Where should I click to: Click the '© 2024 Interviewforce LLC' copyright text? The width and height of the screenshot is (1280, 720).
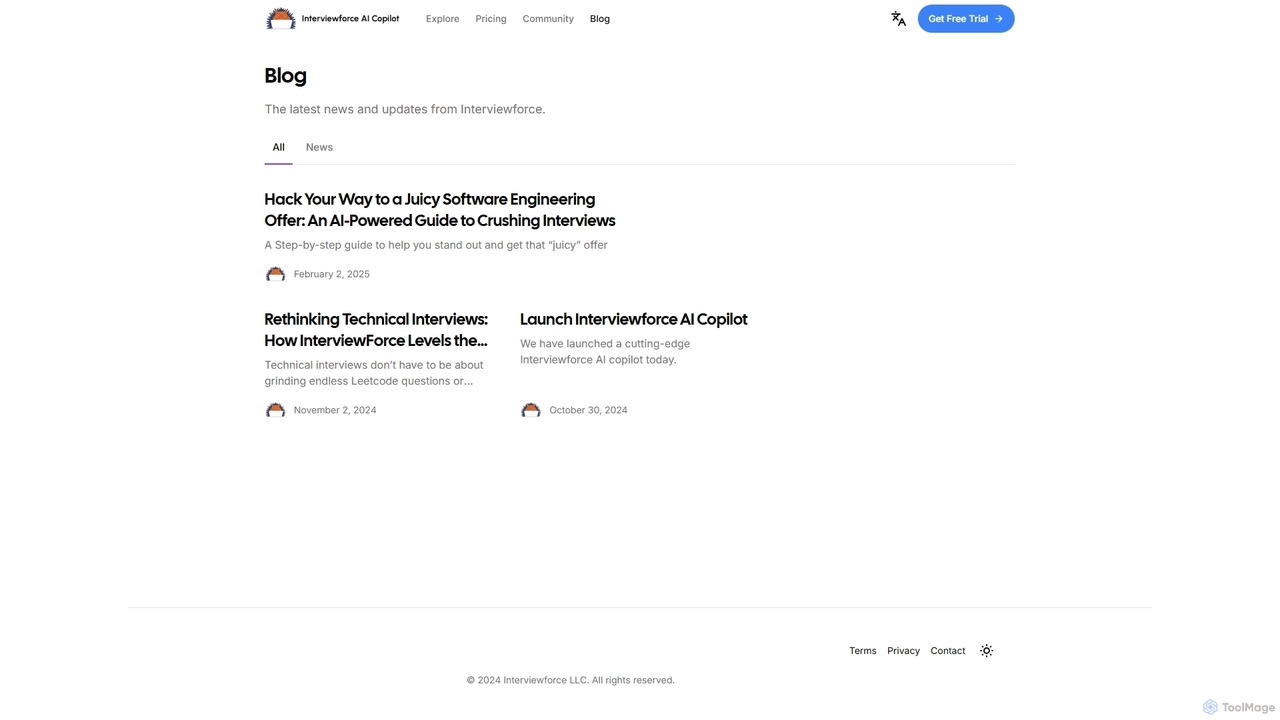point(570,680)
